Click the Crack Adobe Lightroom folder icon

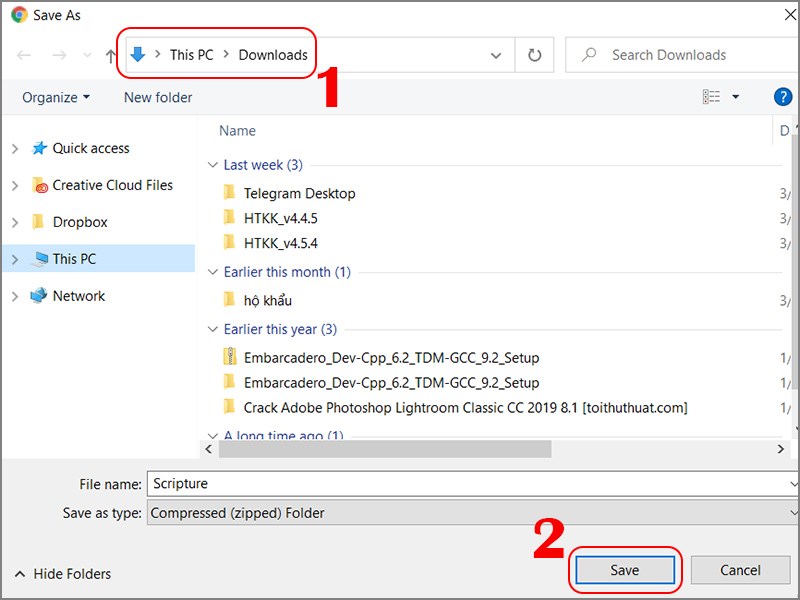coord(230,407)
